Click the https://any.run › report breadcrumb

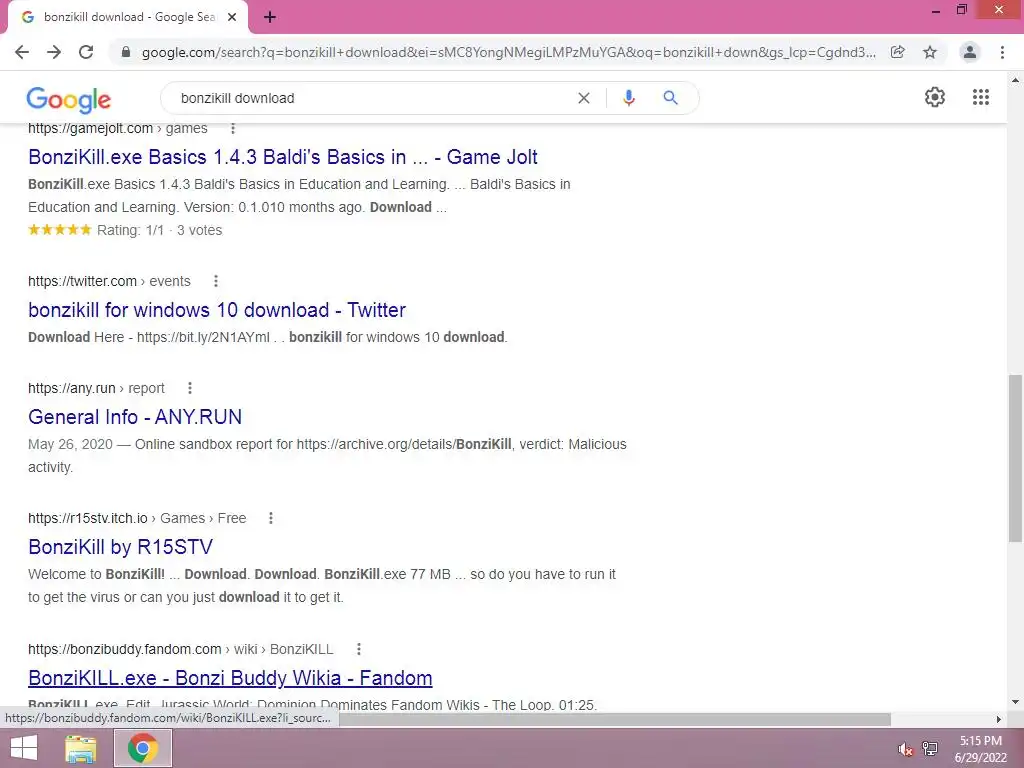tap(96, 388)
